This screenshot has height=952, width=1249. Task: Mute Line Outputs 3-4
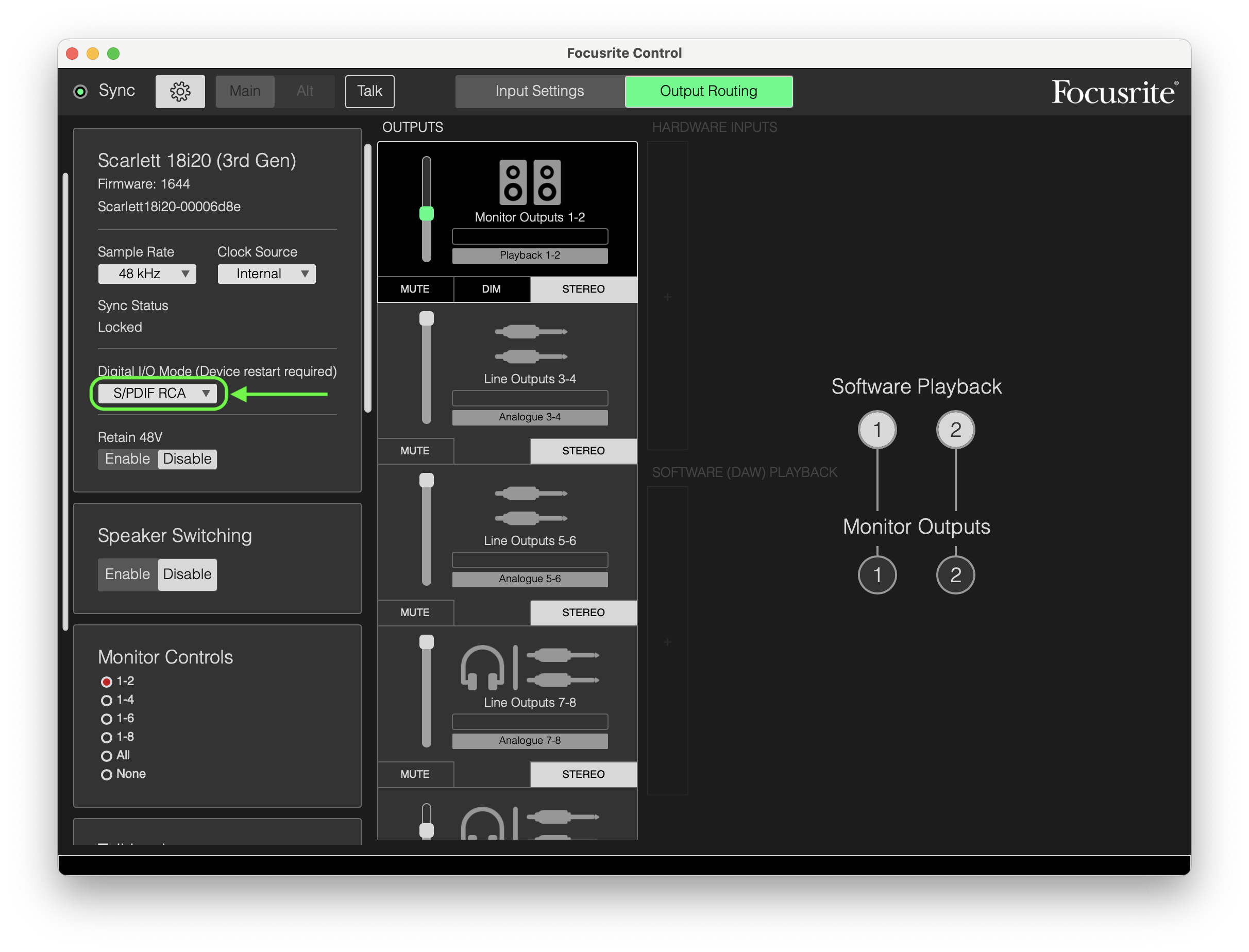click(415, 450)
